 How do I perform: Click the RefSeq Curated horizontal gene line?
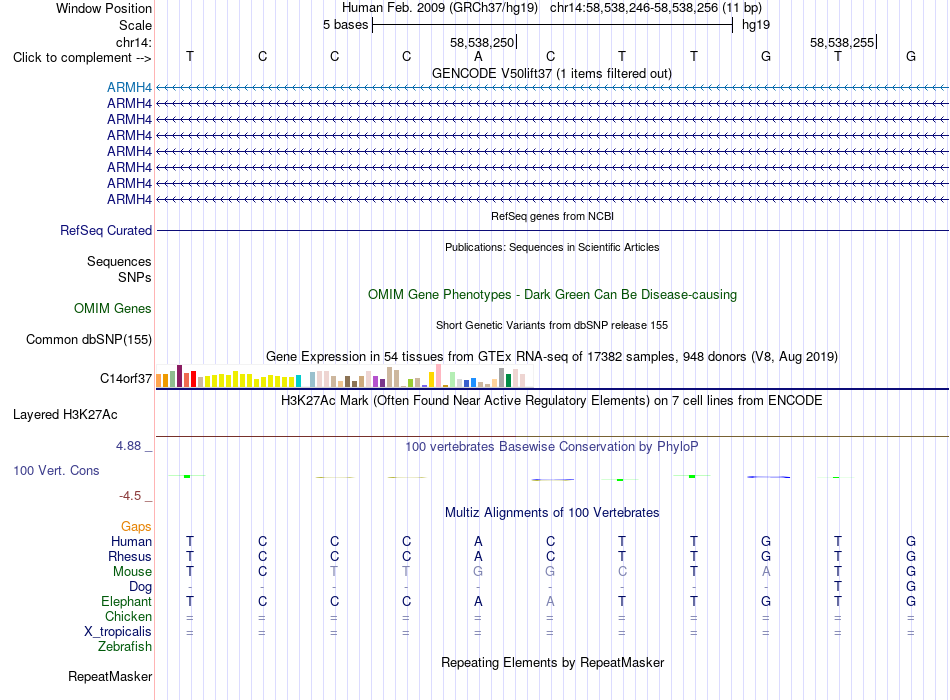pos(552,230)
